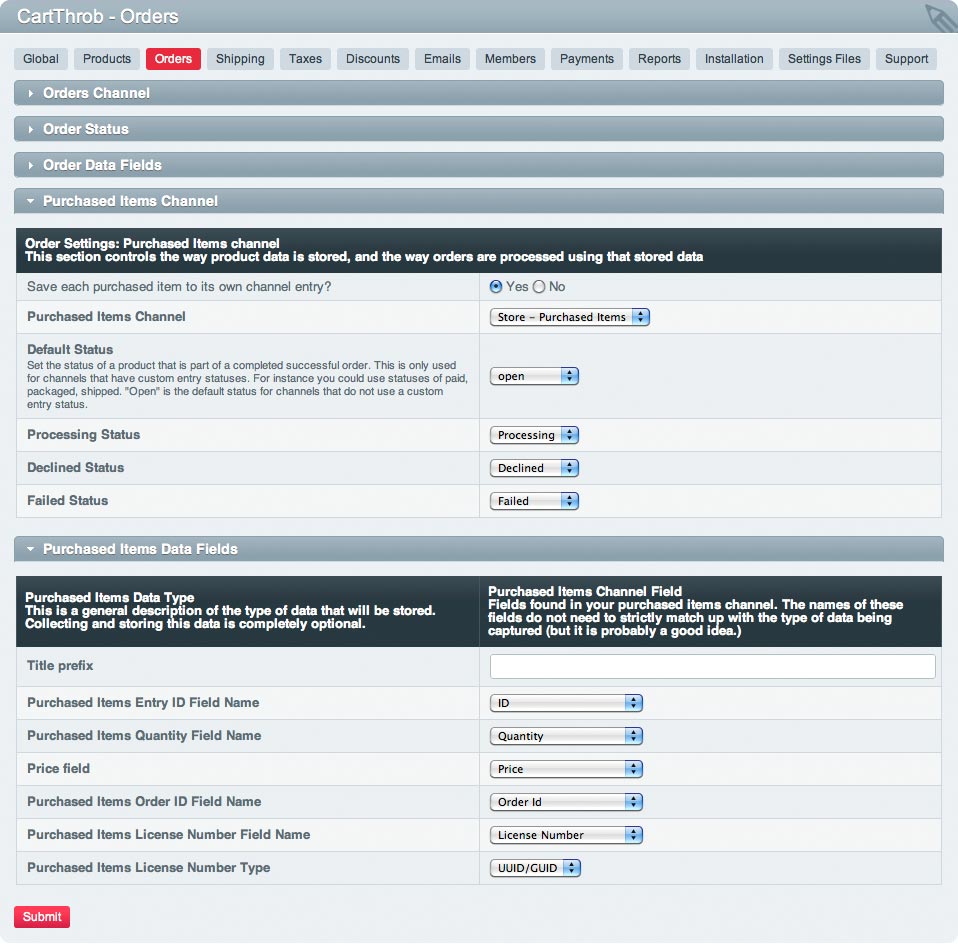Click the Submit button
This screenshot has height=945, width=958.
click(x=42, y=917)
